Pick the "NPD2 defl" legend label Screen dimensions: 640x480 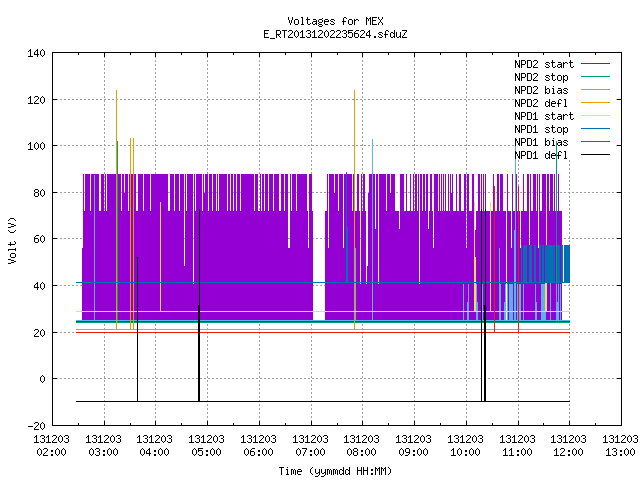point(541,103)
